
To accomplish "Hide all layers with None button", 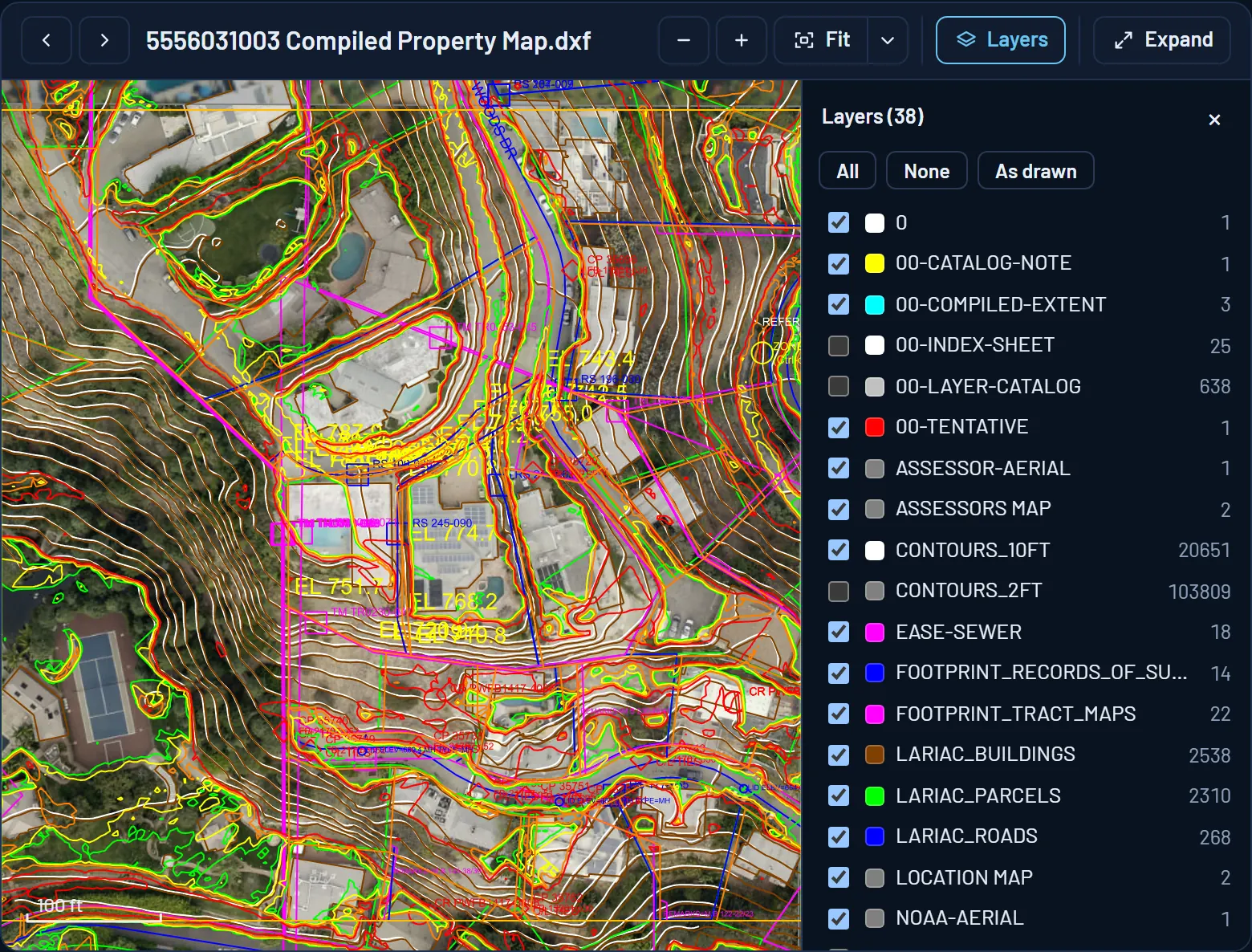I will (927, 171).
